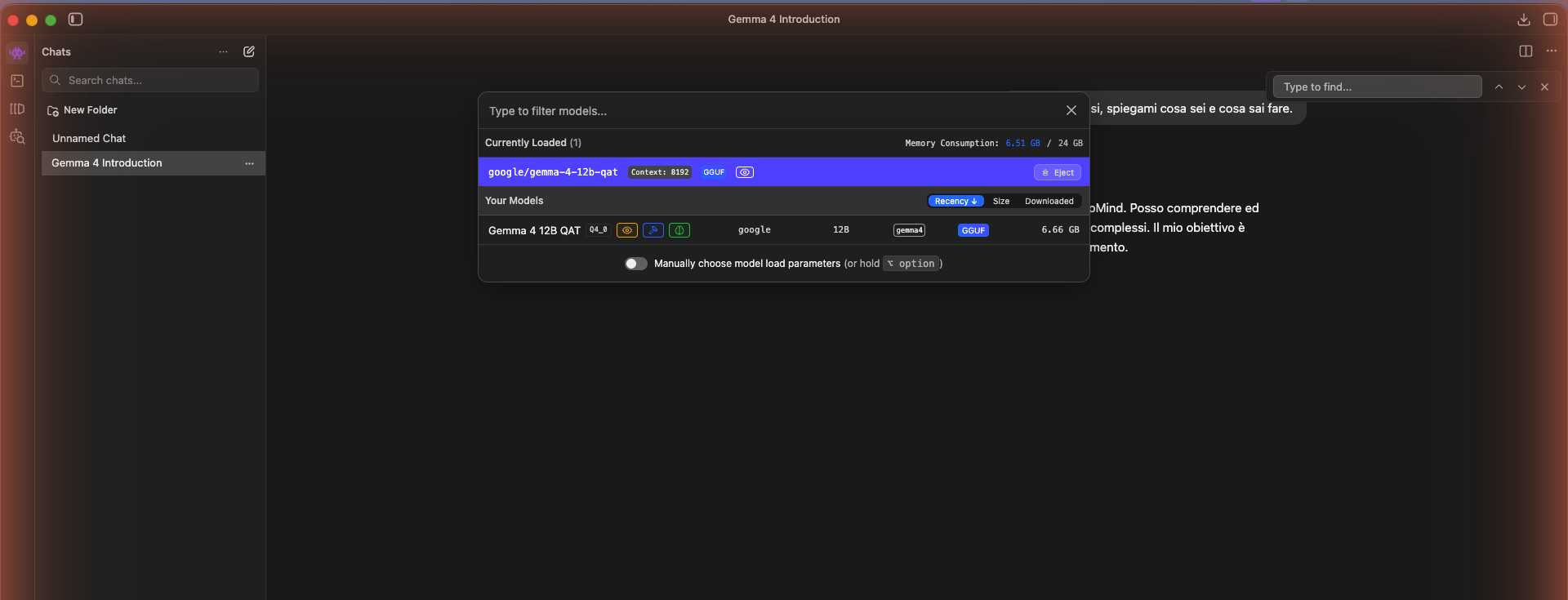Click the gemma4 architecture badge
The width and height of the screenshot is (1568, 600).
(909, 230)
